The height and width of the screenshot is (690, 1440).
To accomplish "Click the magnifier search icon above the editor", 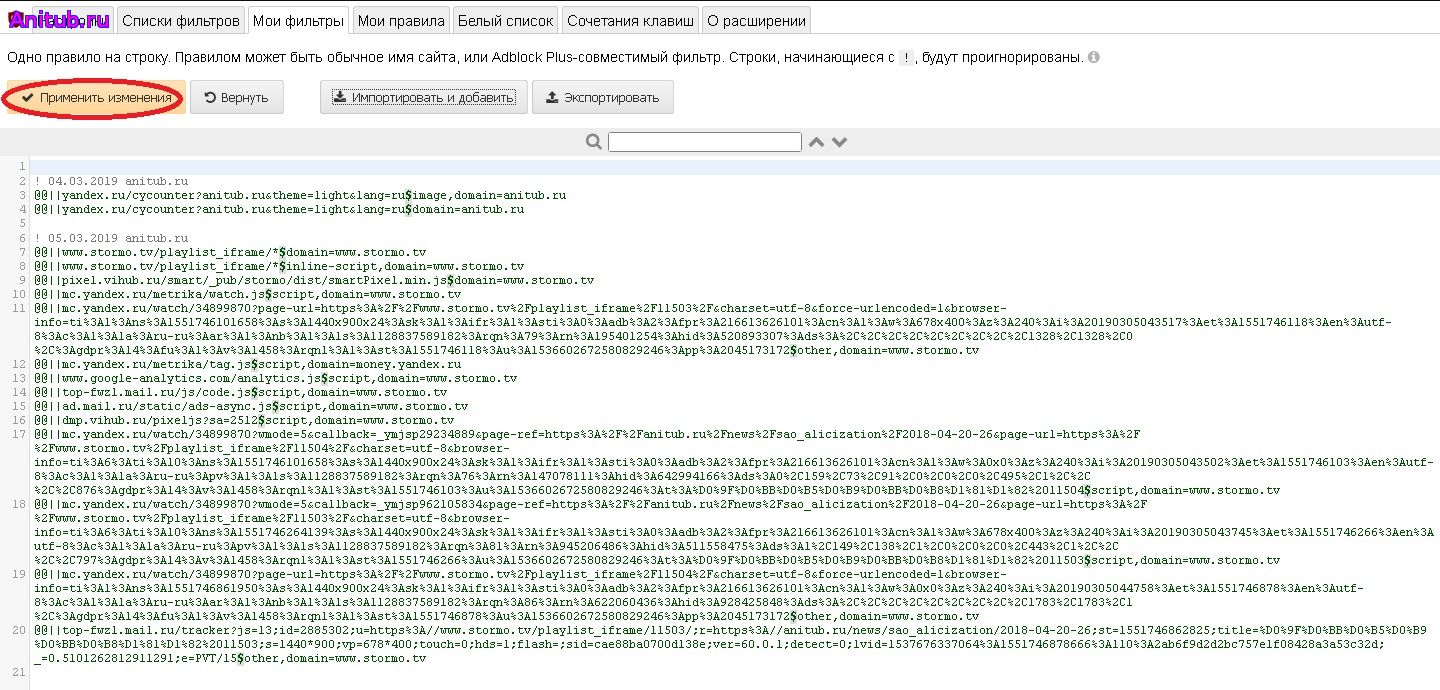I will 594,142.
